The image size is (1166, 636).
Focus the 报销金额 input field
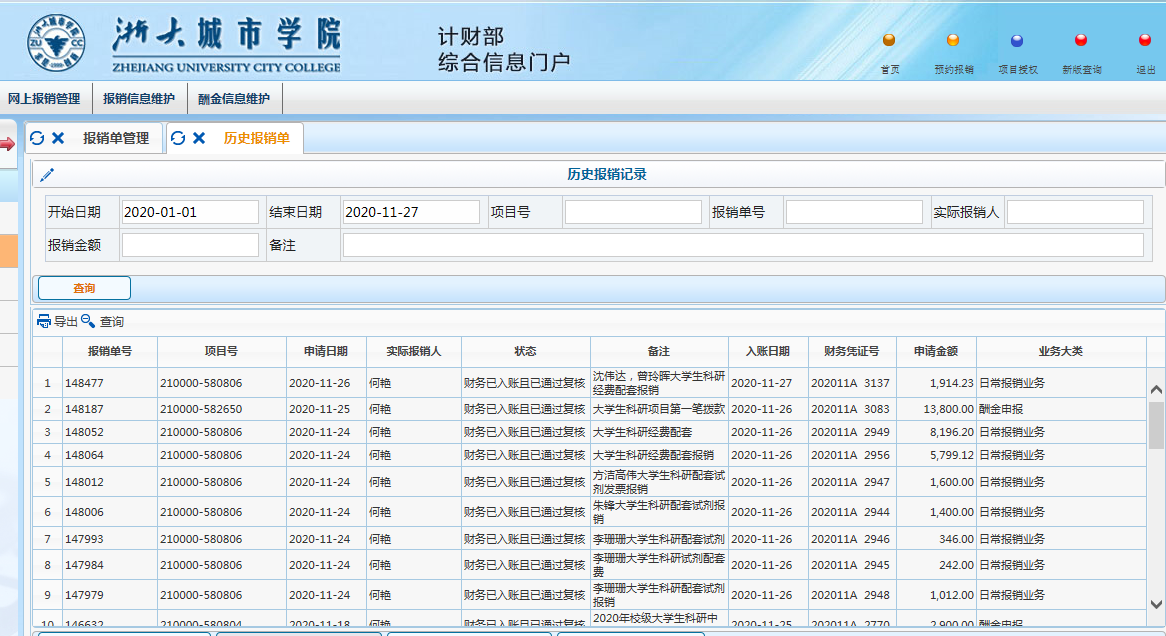click(190, 245)
